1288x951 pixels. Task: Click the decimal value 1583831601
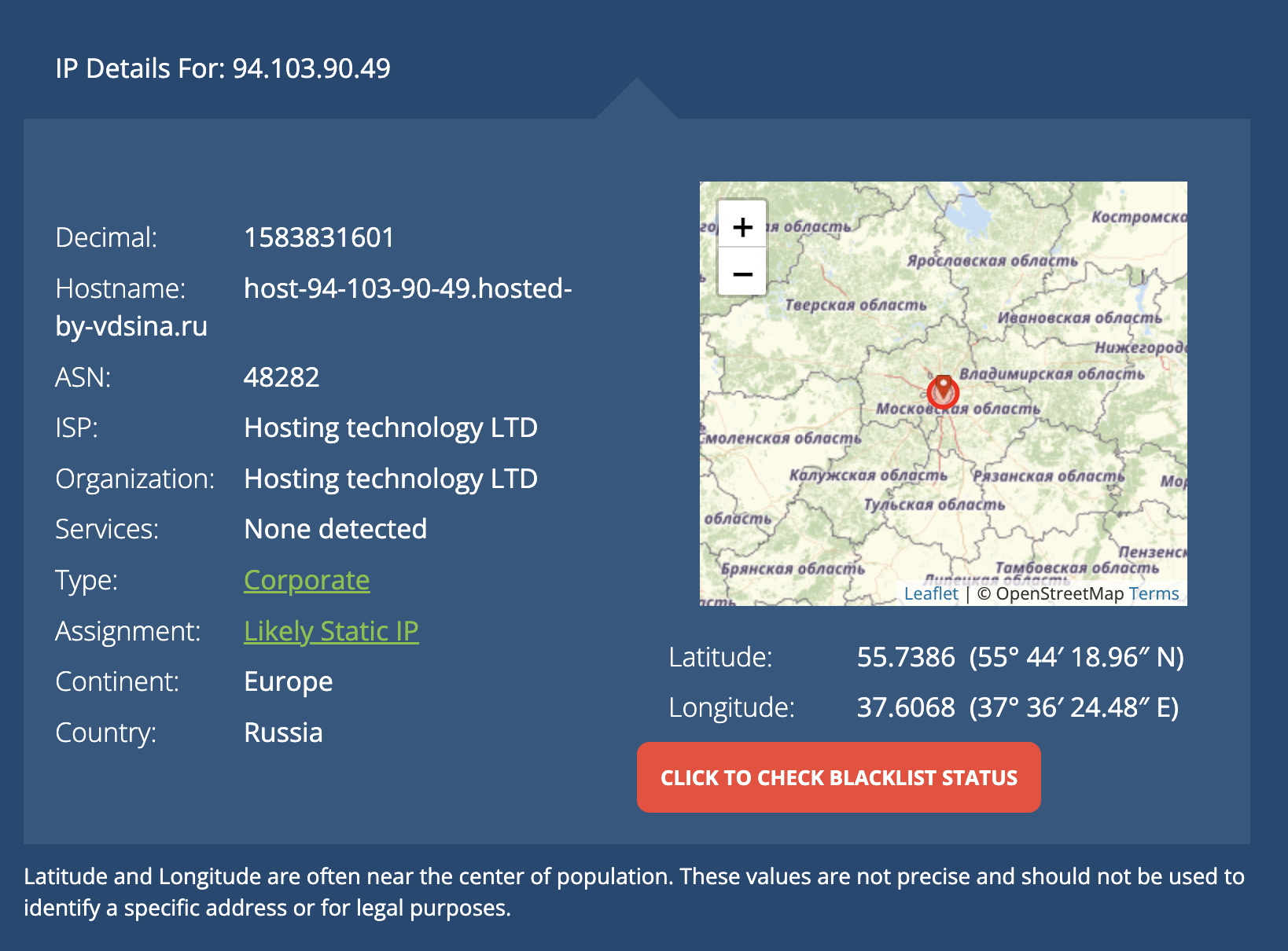(x=318, y=237)
